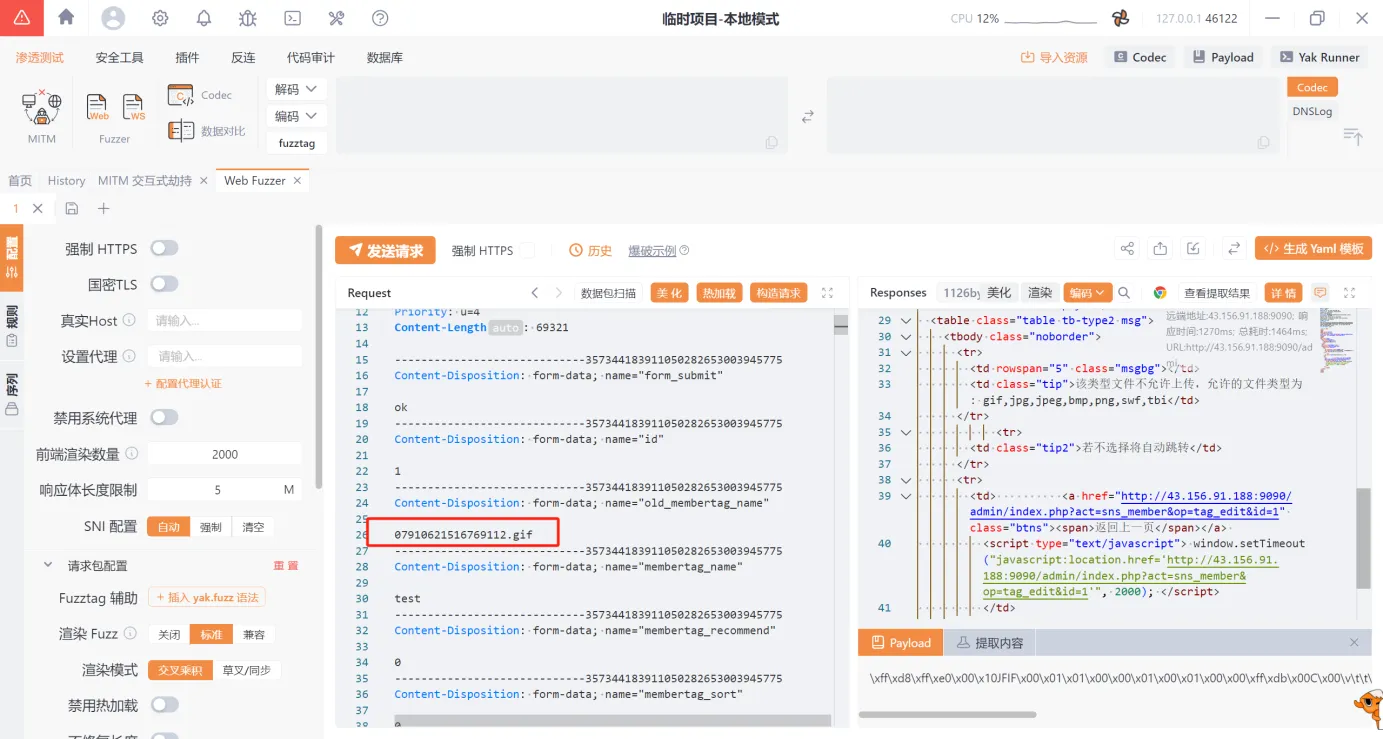The image size is (1383, 739).
Task: Click the response horizontal scrollbar at bottom
Action: point(947,715)
